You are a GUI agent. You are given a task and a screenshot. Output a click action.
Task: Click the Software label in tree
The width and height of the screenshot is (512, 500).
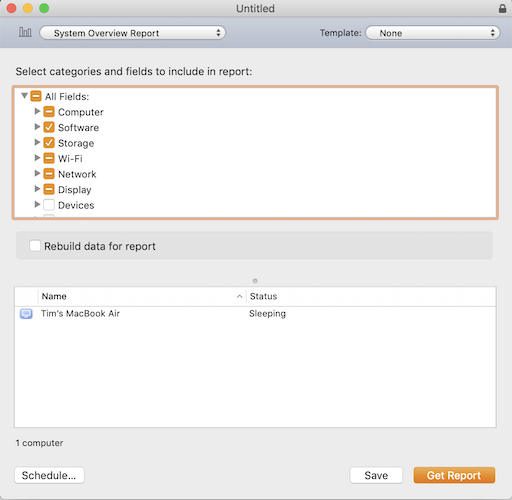click(x=78, y=128)
